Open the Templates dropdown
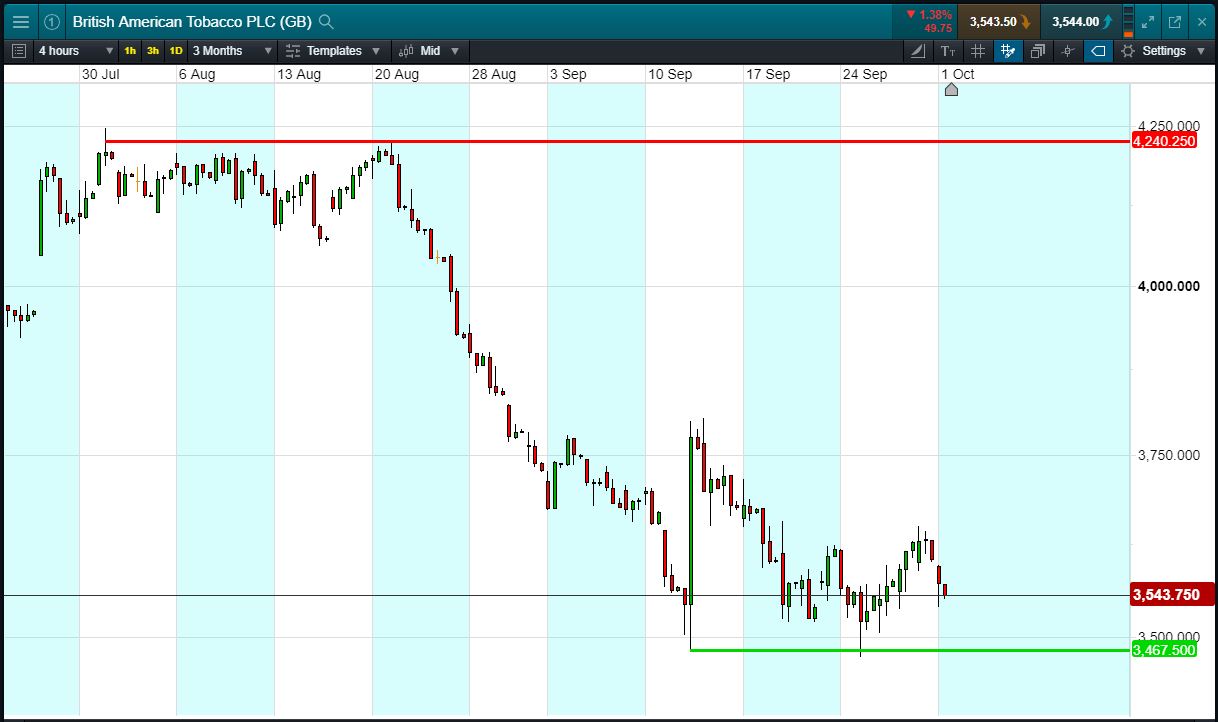1218x722 pixels. [x=333, y=51]
